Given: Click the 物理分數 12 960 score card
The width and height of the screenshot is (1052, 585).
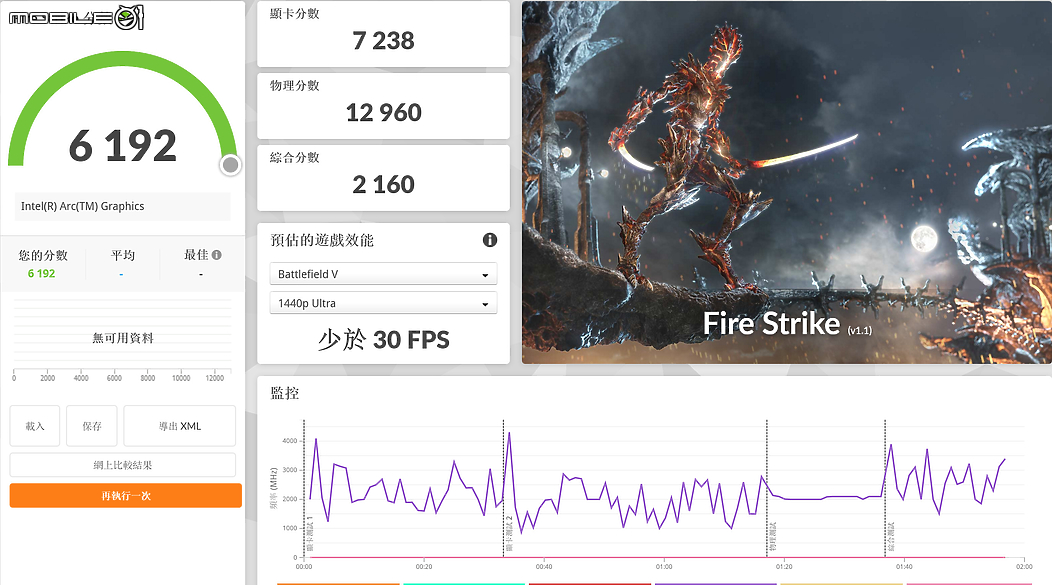Looking at the screenshot, I should (x=383, y=106).
